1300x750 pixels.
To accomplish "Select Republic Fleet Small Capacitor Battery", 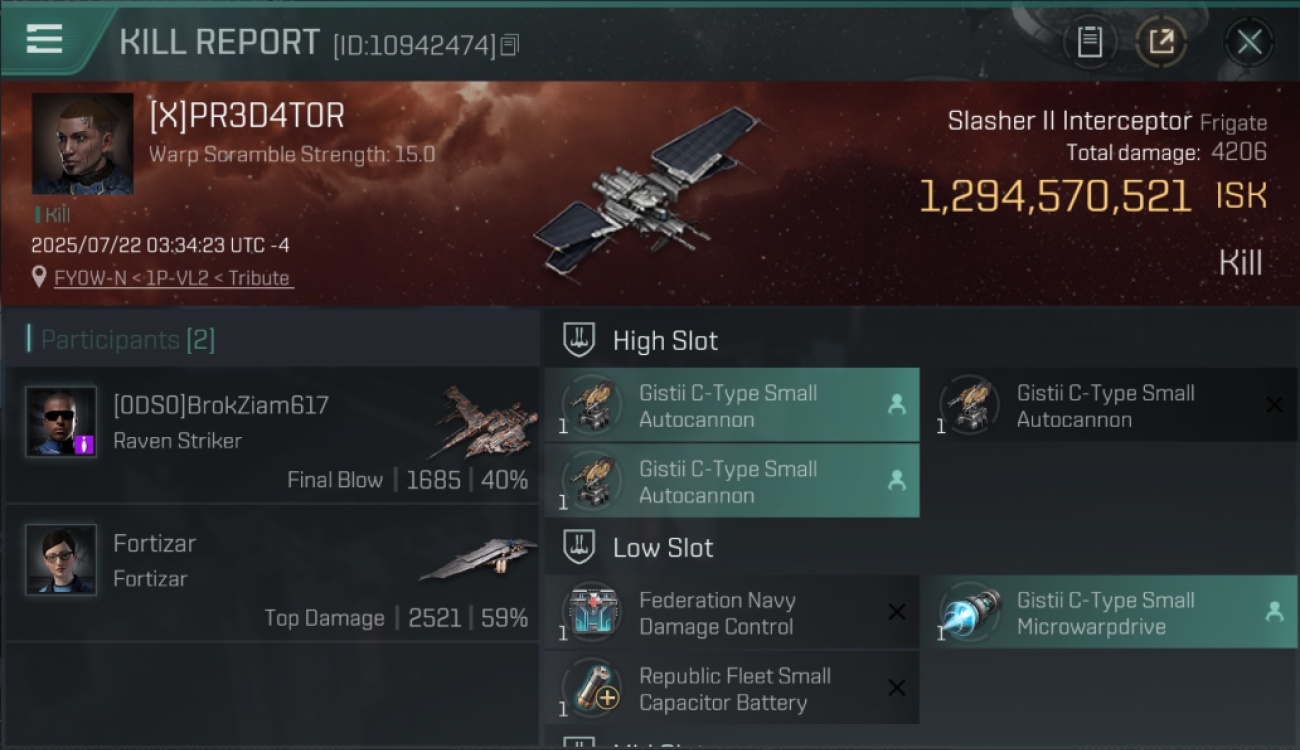I will click(731, 688).
